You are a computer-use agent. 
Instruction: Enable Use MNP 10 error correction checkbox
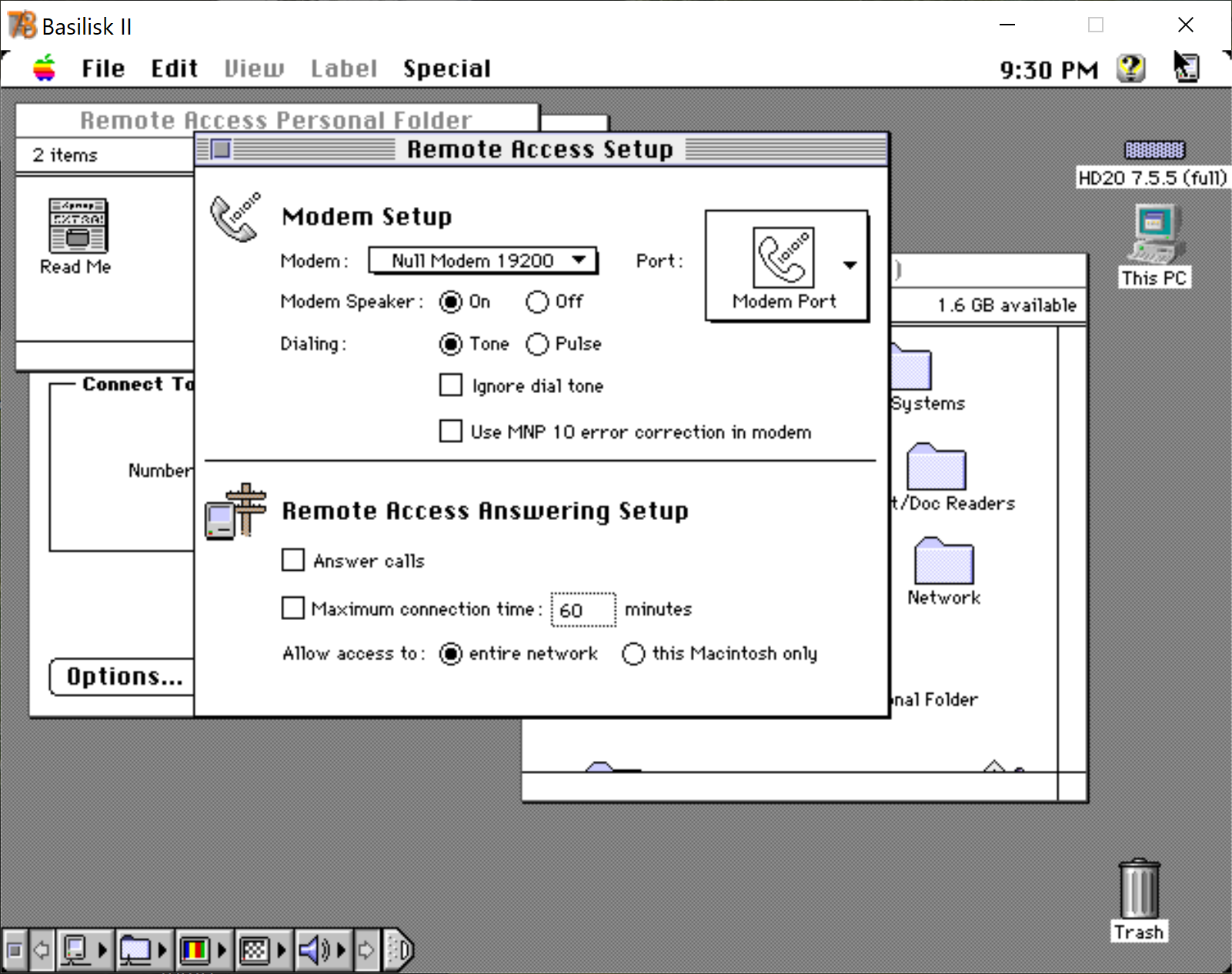(x=451, y=431)
